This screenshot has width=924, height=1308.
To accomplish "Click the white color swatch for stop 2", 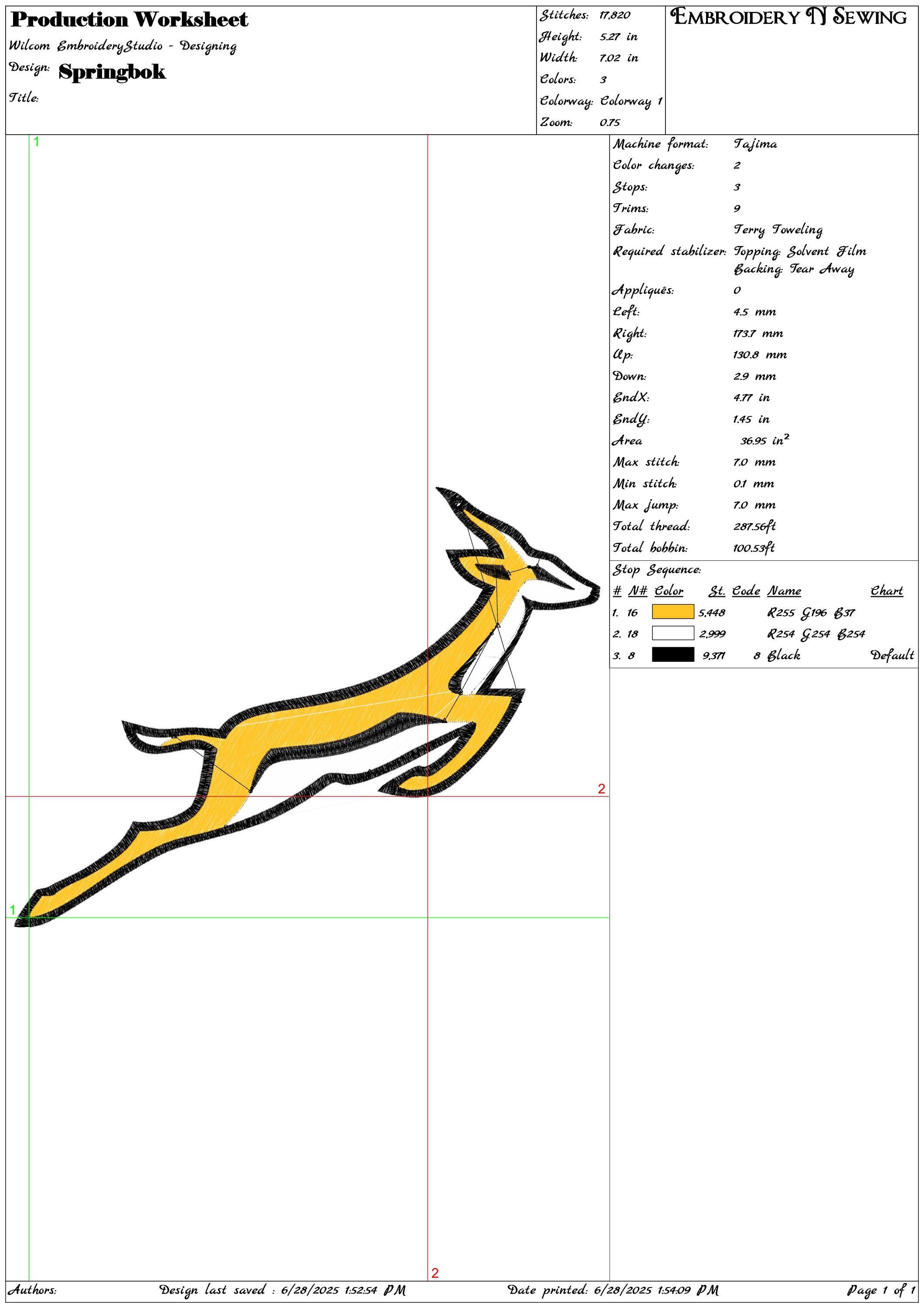I will [x=673, y=633].
